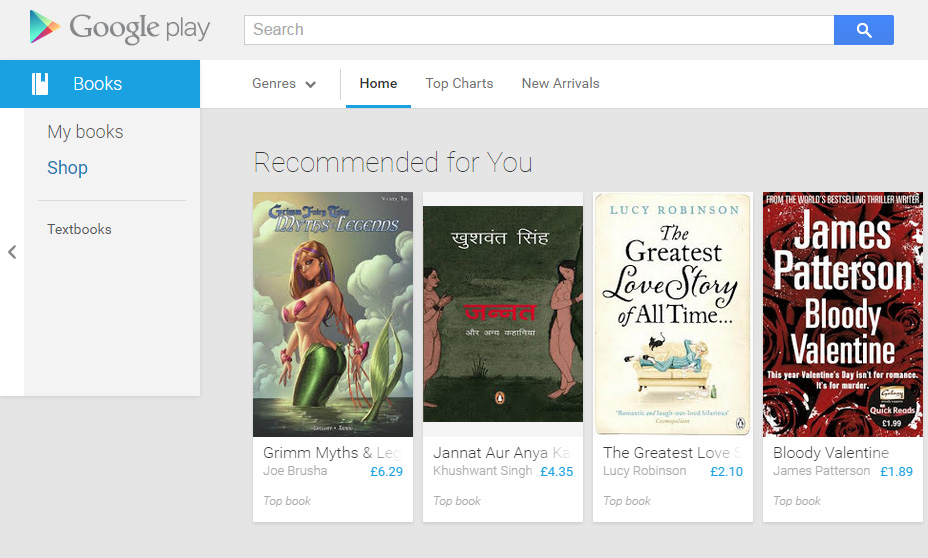928x558 pixels.
Task: Click Top book under Joe Brusha
Action: click(x=287, y=501)
